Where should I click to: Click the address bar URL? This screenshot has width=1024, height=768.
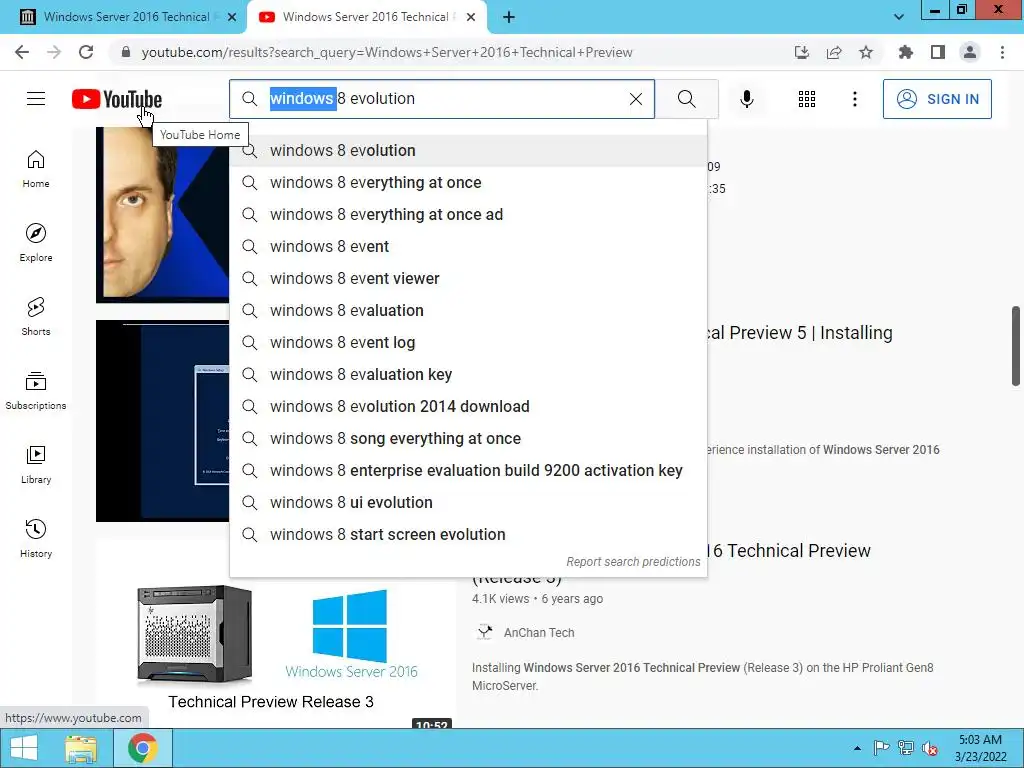tap(387, 52)
